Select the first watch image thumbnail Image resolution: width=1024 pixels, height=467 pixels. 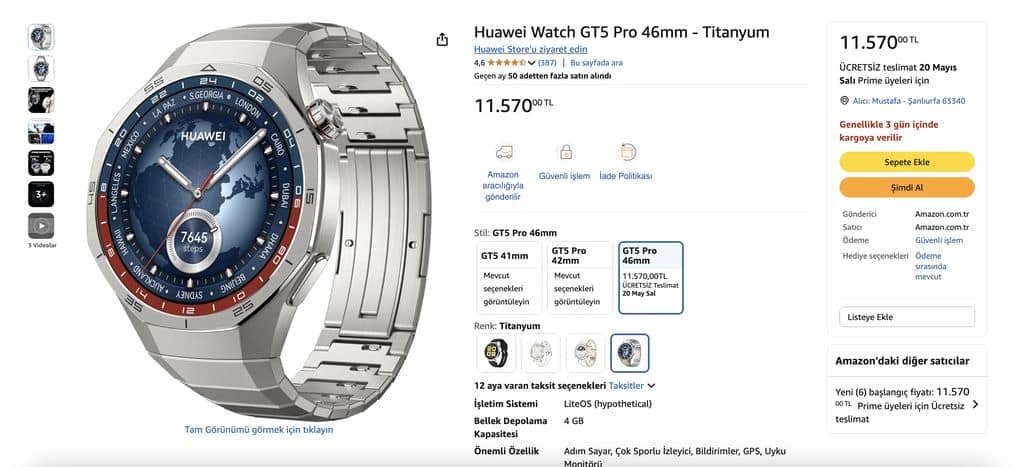pyautogui.click(x=41, y=37)
